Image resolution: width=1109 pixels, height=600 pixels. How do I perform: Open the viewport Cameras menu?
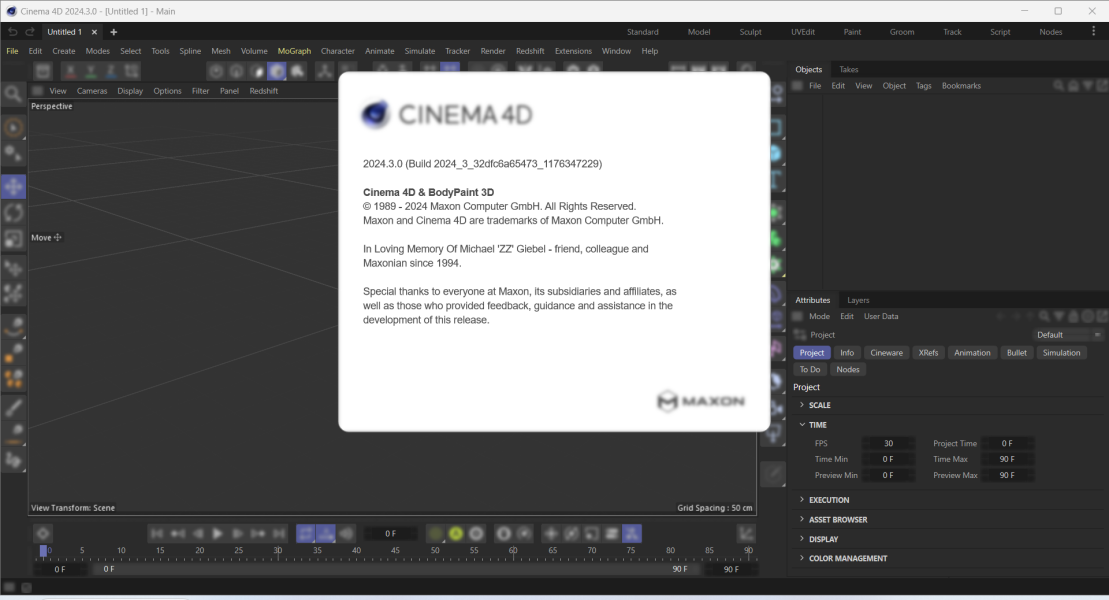[92, 91]
